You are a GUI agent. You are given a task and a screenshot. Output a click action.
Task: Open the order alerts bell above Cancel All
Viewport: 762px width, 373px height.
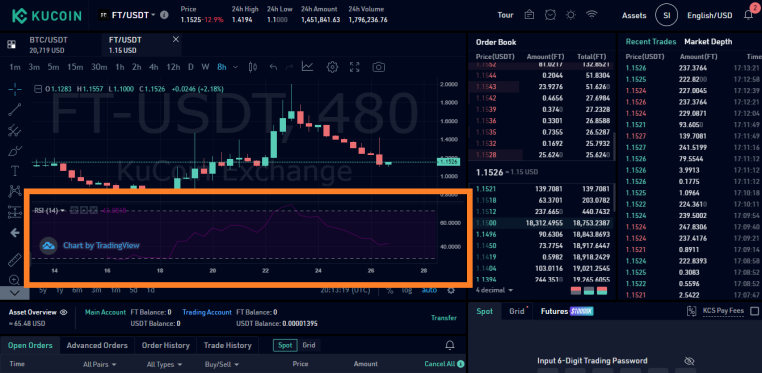click(450, 345)
